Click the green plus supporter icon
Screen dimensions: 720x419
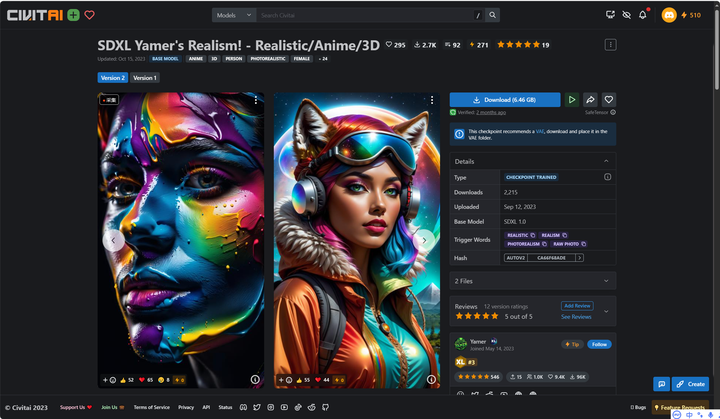pyautogui.click(x=73, y=15)
